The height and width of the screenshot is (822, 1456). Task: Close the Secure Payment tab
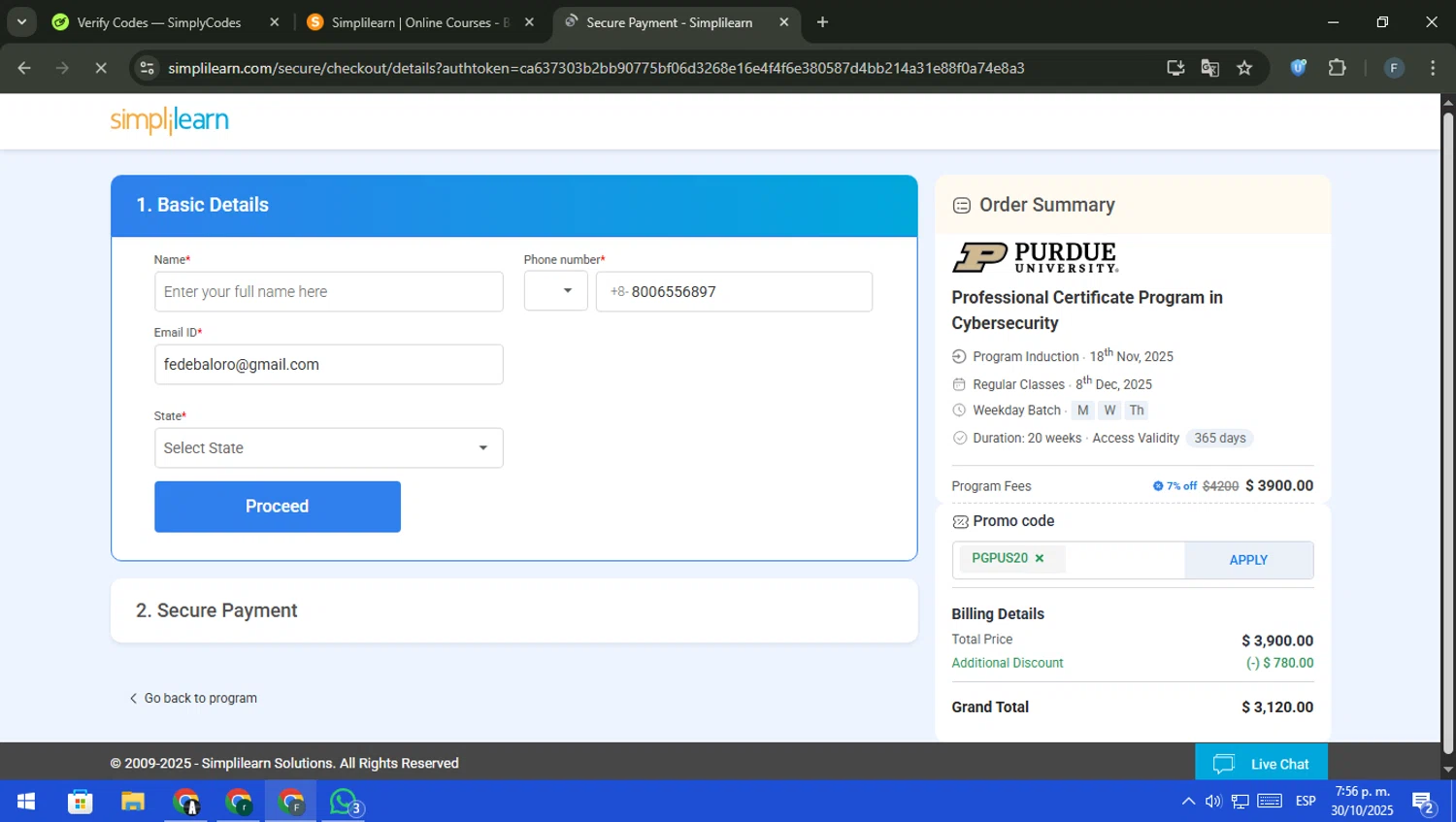[x=784, y=22]
